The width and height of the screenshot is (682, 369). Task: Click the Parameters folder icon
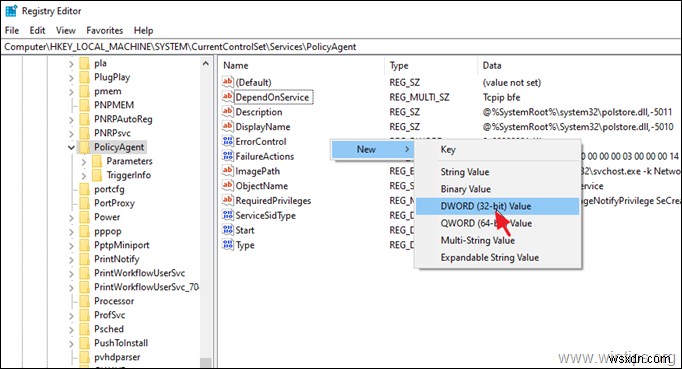pyautogui.click(x=97, y=161)
